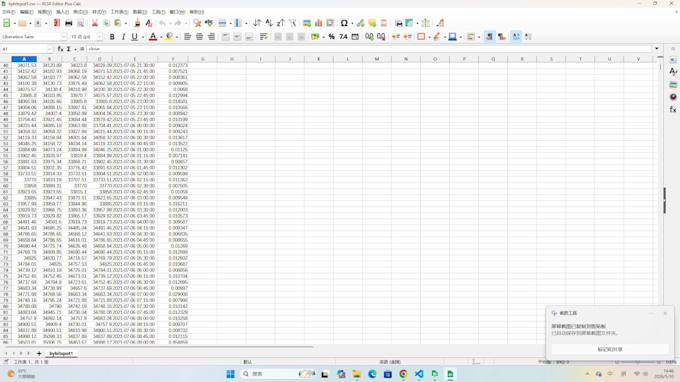Open conditional formatting dropdown arrow

coord(479,37)
